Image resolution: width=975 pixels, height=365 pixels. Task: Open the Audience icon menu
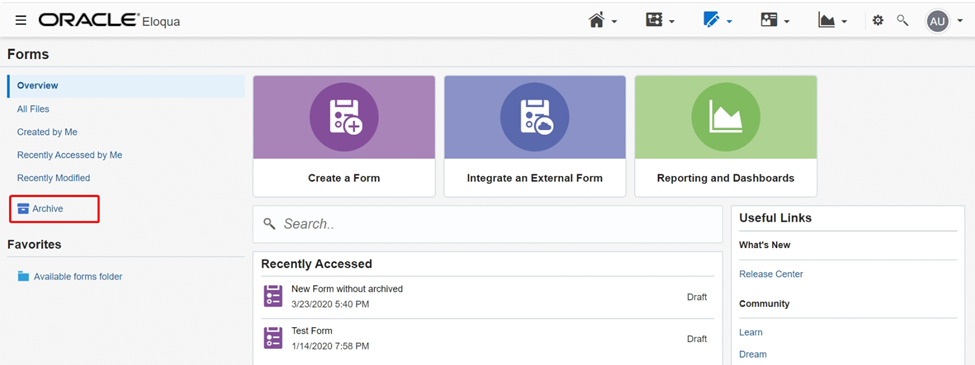769,21
